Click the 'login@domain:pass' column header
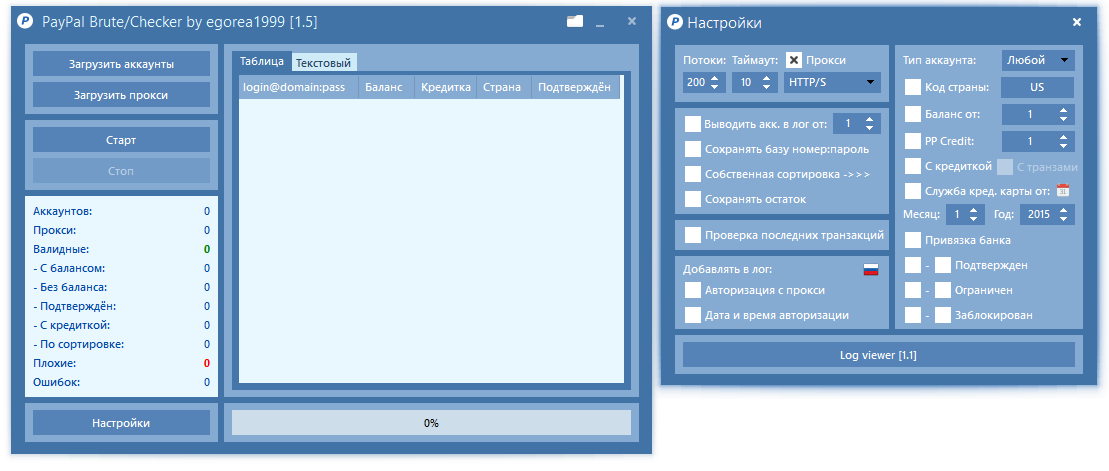 click(x=298, y=87)
